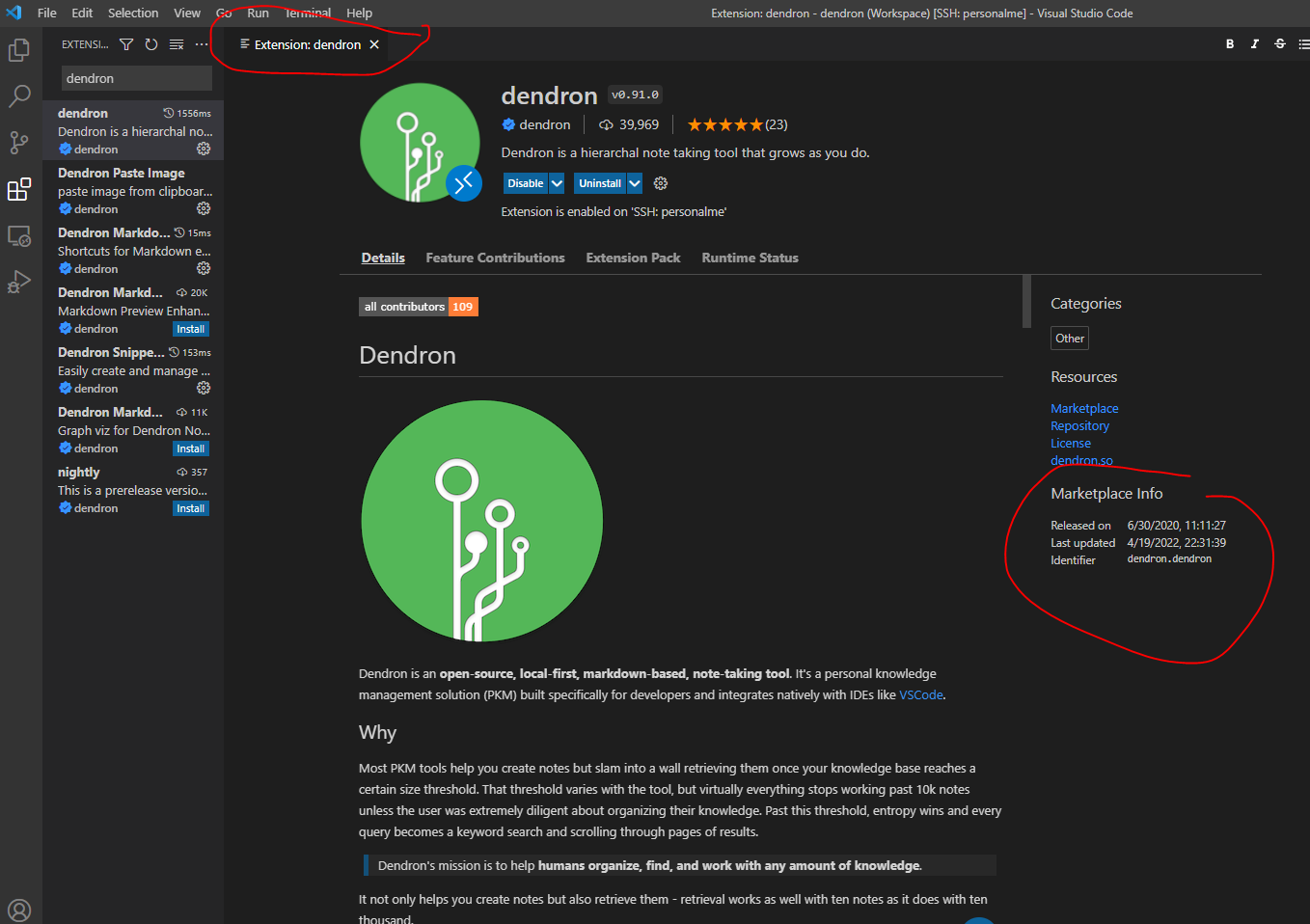This screenshot has height=924, width=1310.
Task: Select the nightly extension list item
Action: point(133,489)
